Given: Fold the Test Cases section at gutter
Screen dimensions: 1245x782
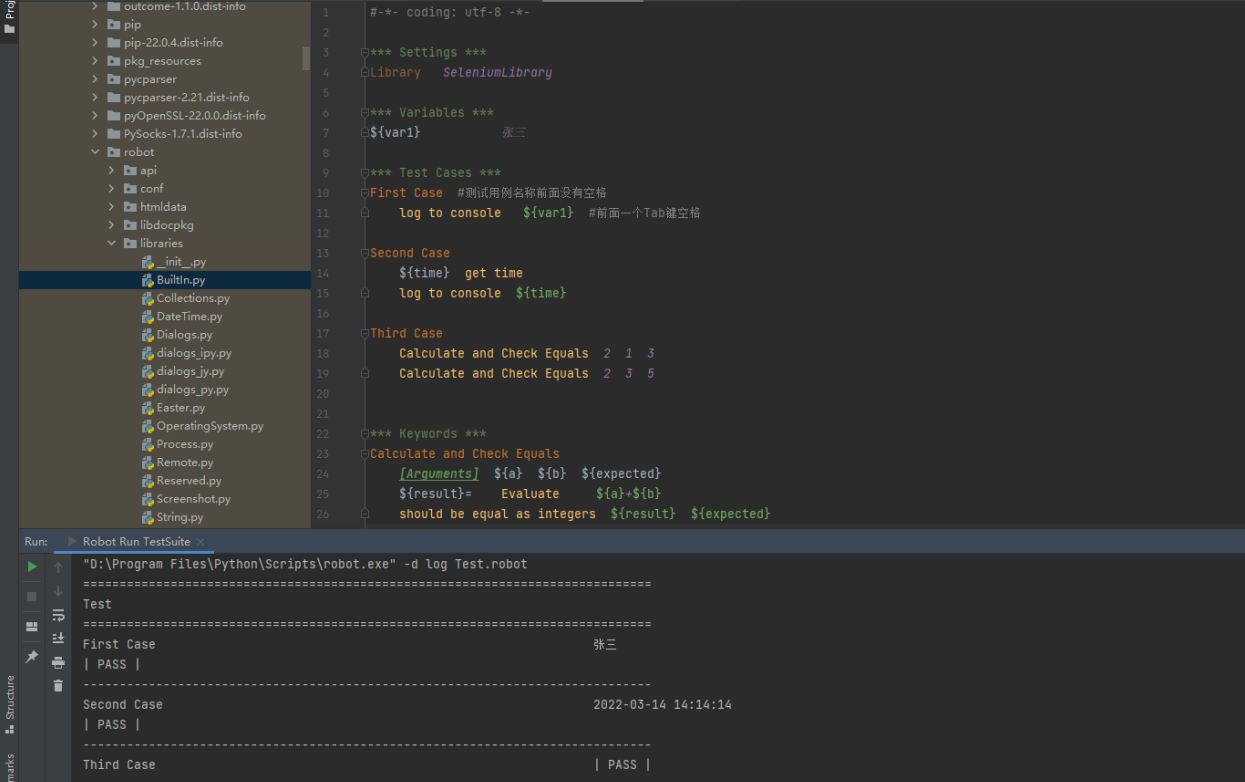Looking at the screenshot, I should 365,173.
